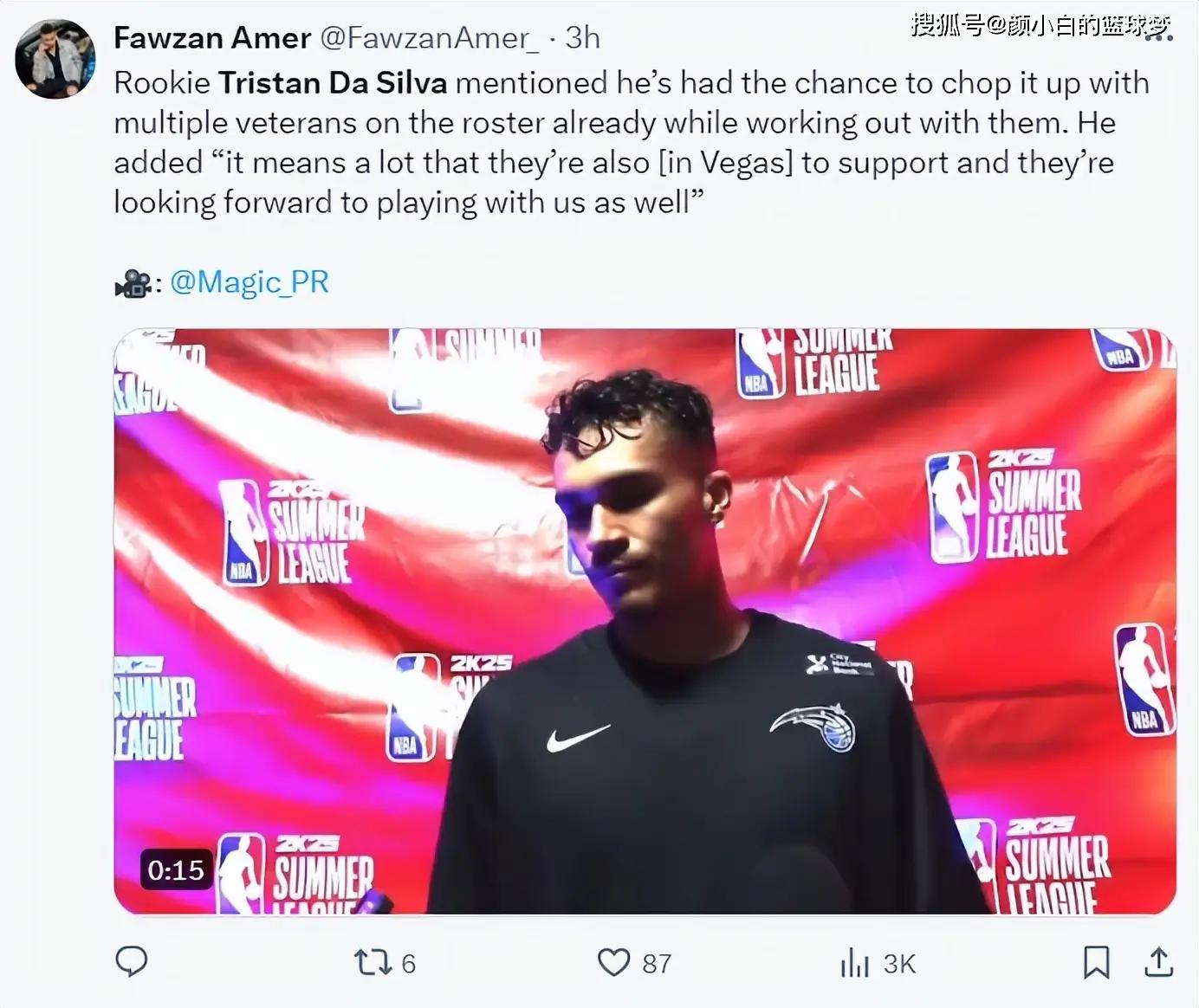Open the 3h timestamp link
The width and height of the screenshot is (1199, 1008).
coord(582,38)
